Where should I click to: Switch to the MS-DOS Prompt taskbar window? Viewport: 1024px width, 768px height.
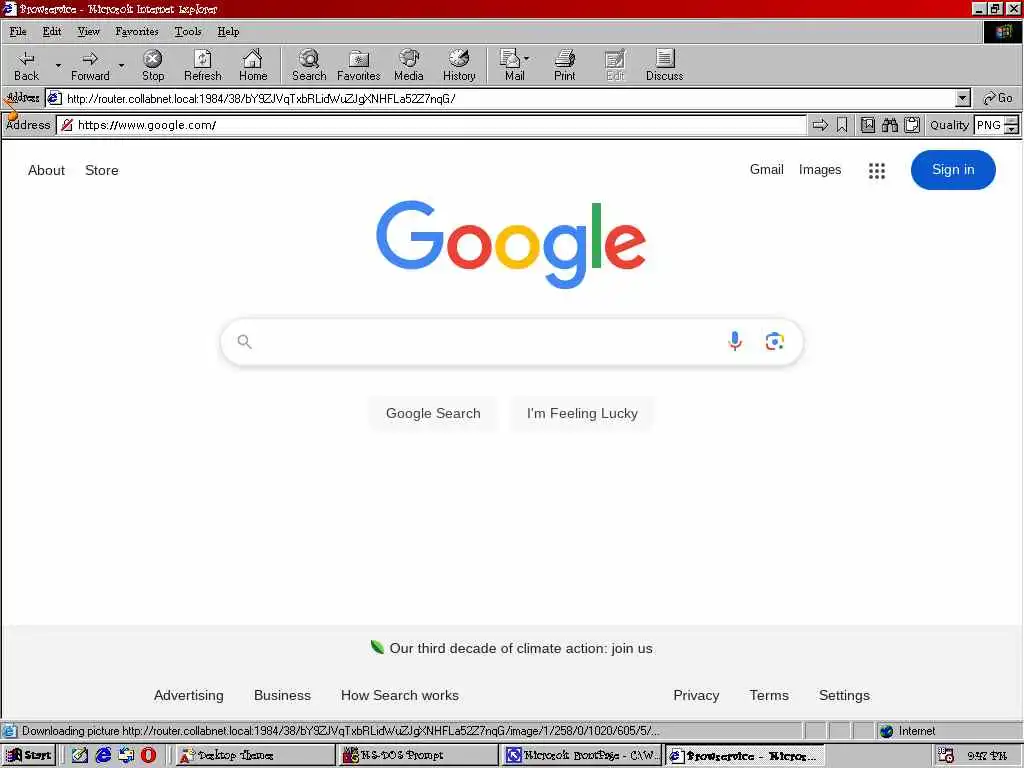click(418, 755)
